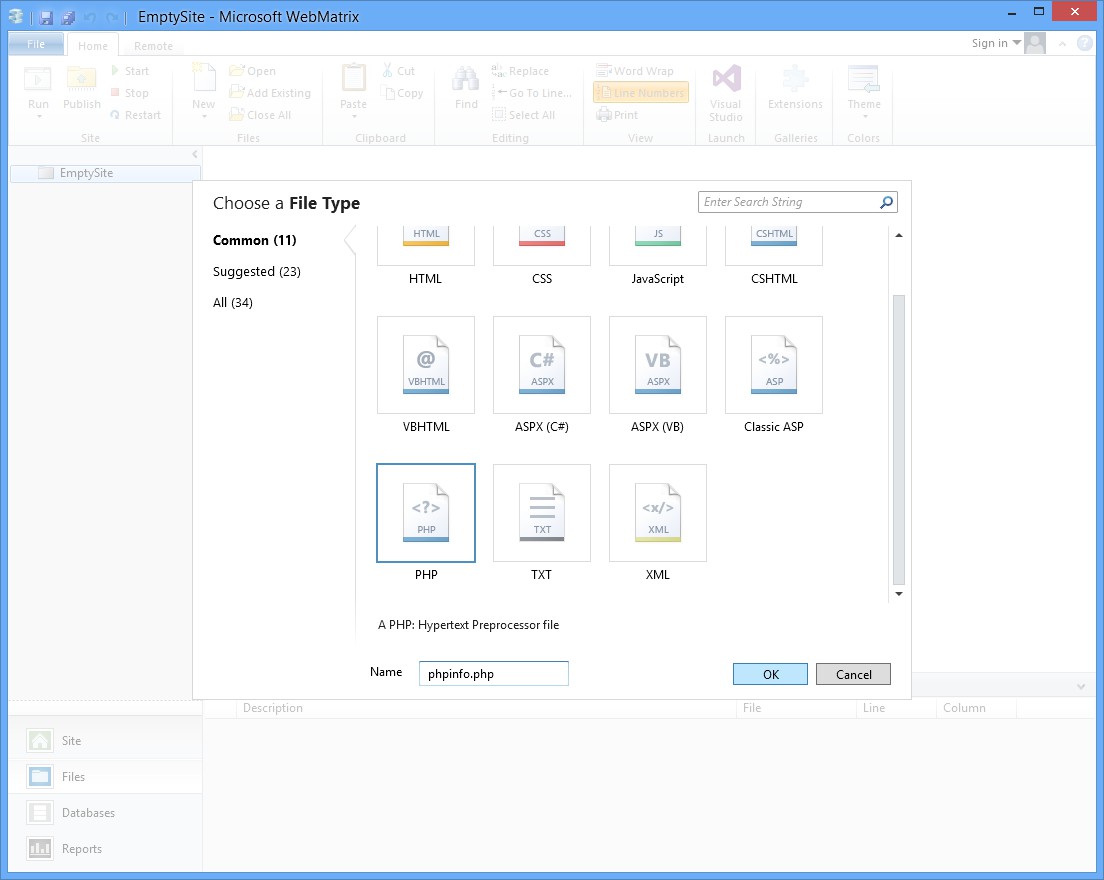This screenshot has width=1104, height=880.
Task: Choose the ASPX (C#) file type
Action: (541, 365)
